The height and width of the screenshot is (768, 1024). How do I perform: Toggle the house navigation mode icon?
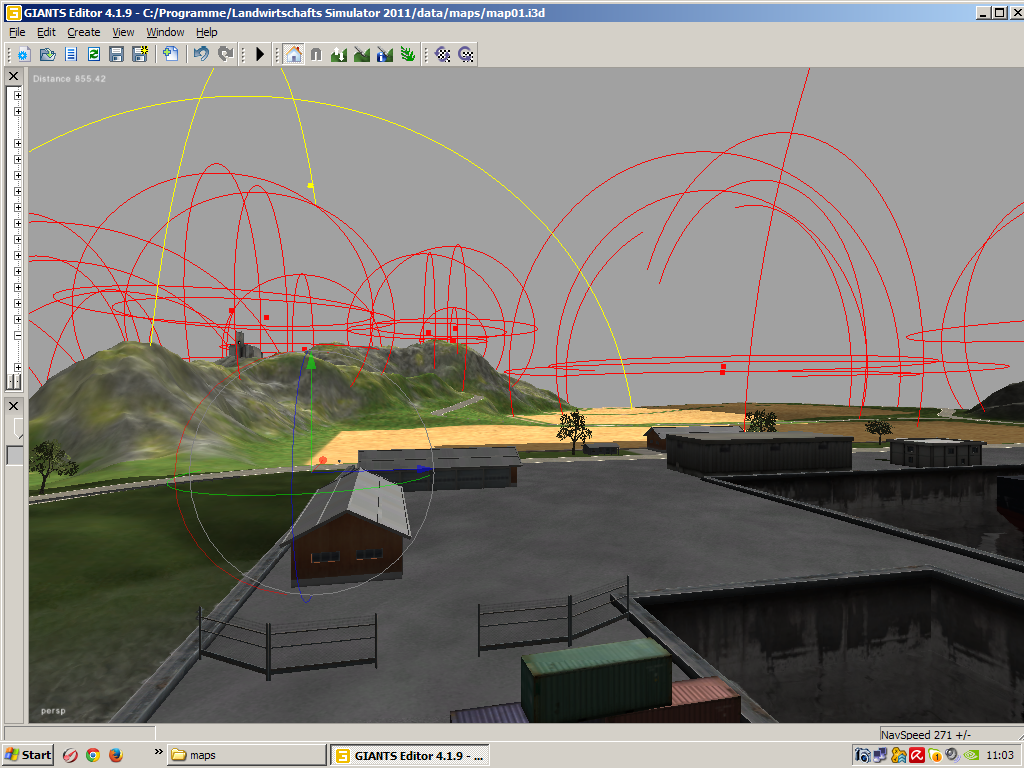point(294,54)
